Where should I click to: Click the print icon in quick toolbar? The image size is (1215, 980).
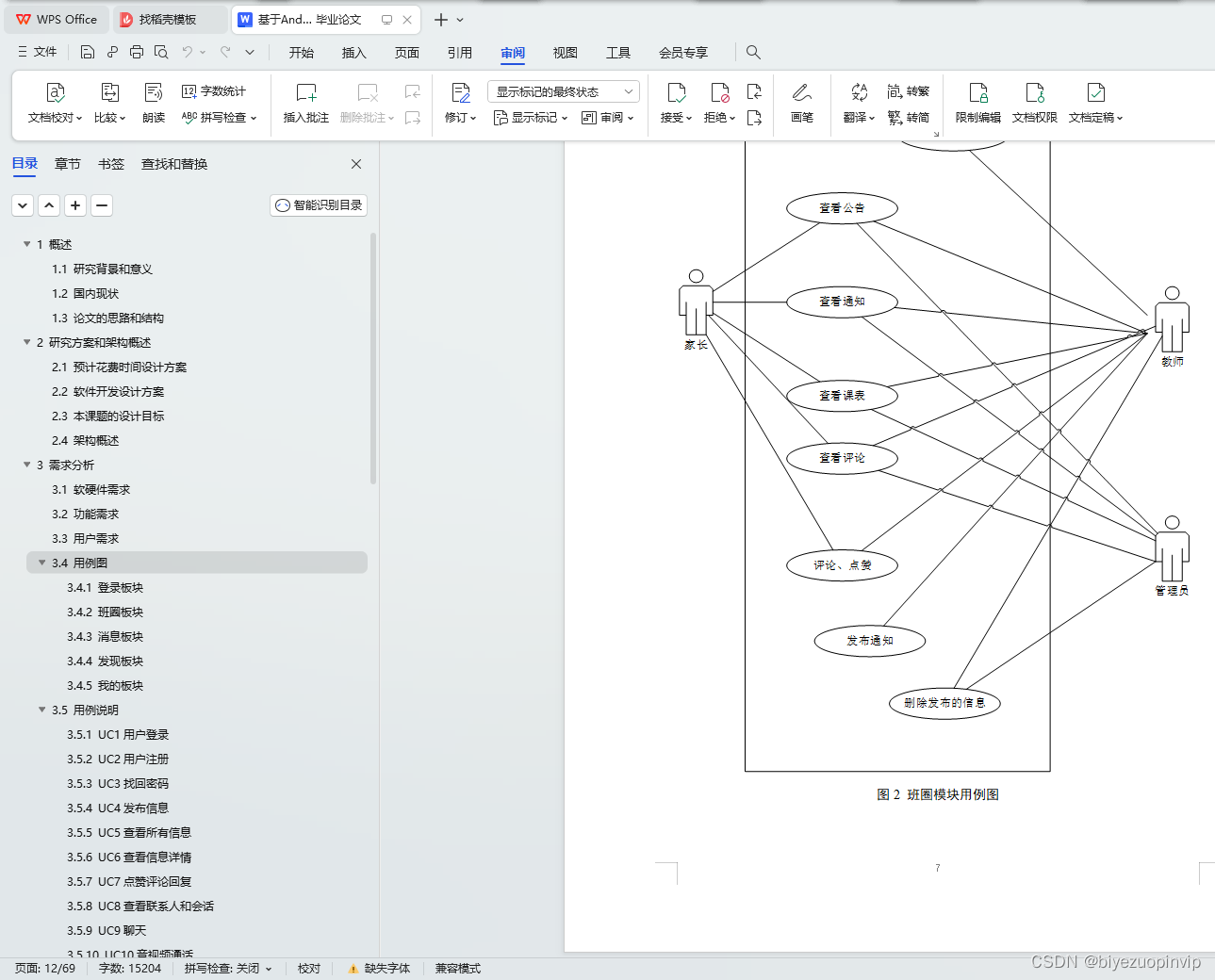tap(137, 52)
